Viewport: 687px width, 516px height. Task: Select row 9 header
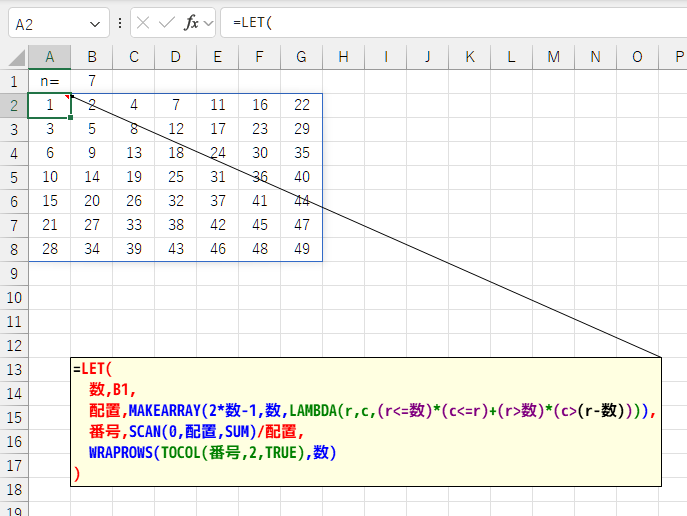14,274
